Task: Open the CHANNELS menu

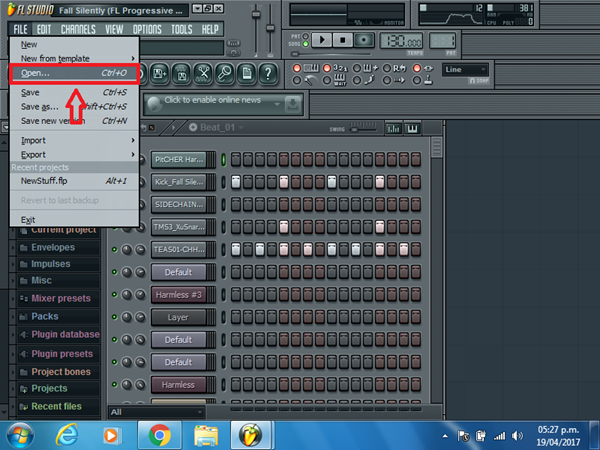Action: click(x=78, y=29)
